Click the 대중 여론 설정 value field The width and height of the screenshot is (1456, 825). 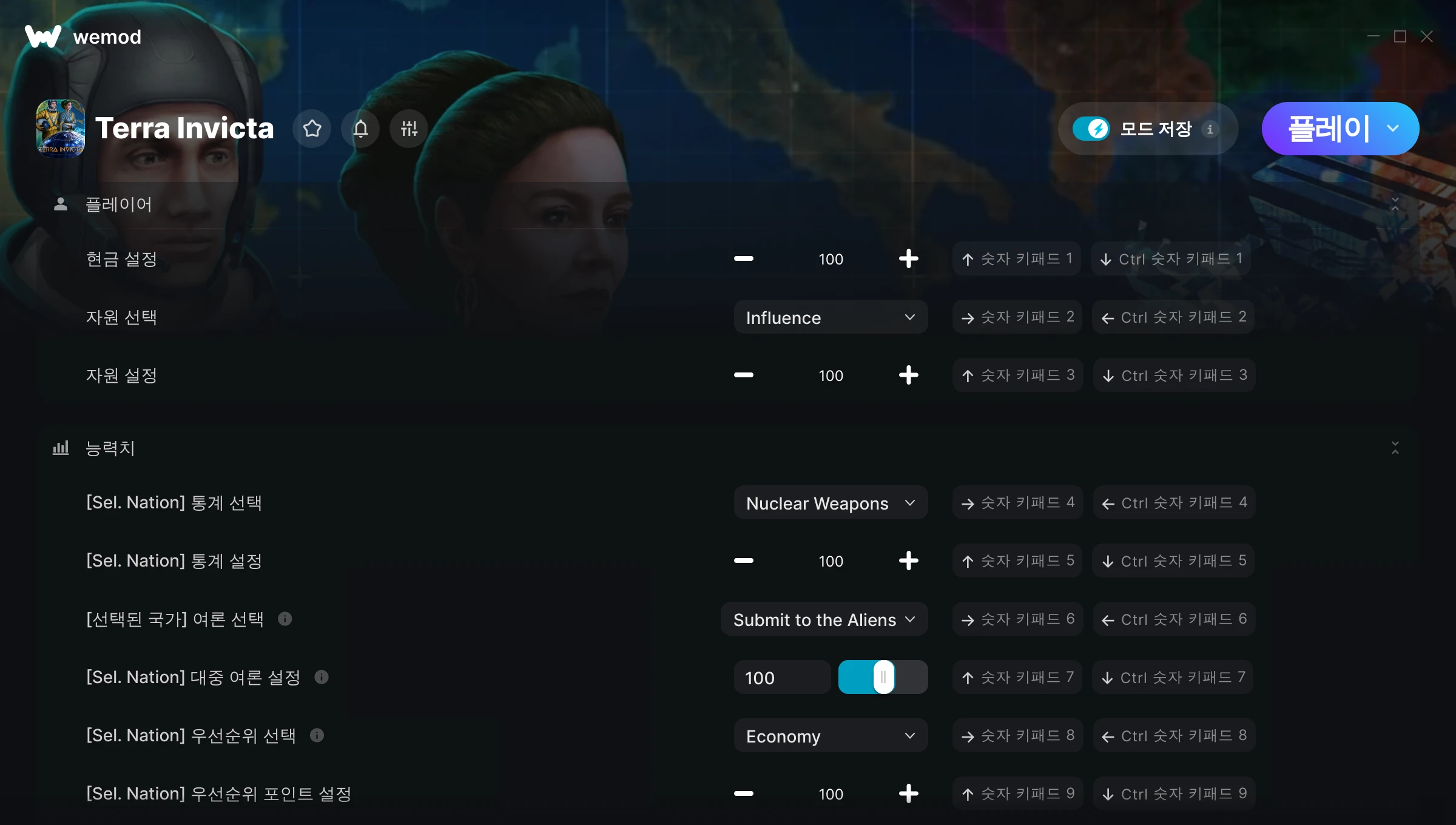pos(782,677)
